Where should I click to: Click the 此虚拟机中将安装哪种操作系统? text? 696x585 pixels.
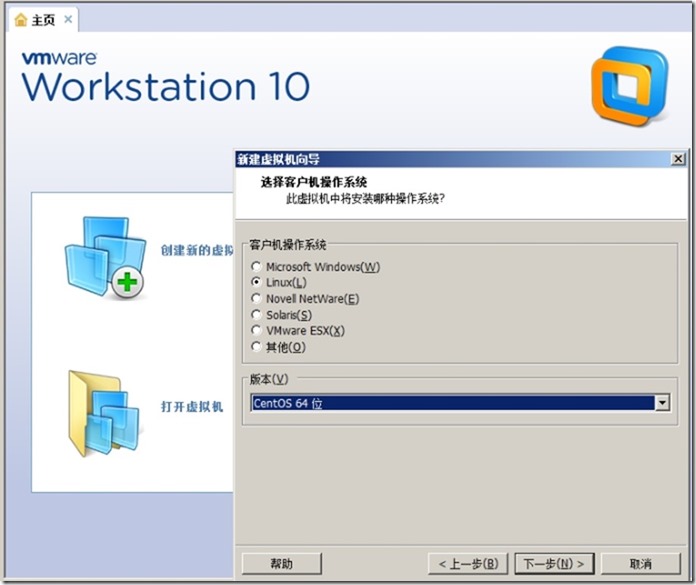[365, 198]
